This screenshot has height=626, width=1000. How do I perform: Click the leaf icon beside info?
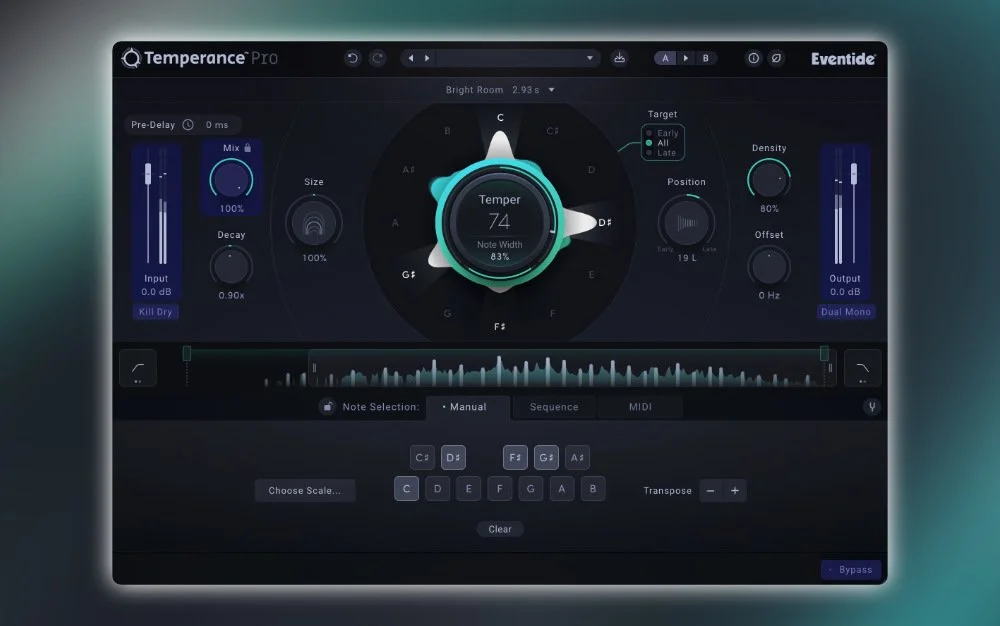[x=776, y=58]
